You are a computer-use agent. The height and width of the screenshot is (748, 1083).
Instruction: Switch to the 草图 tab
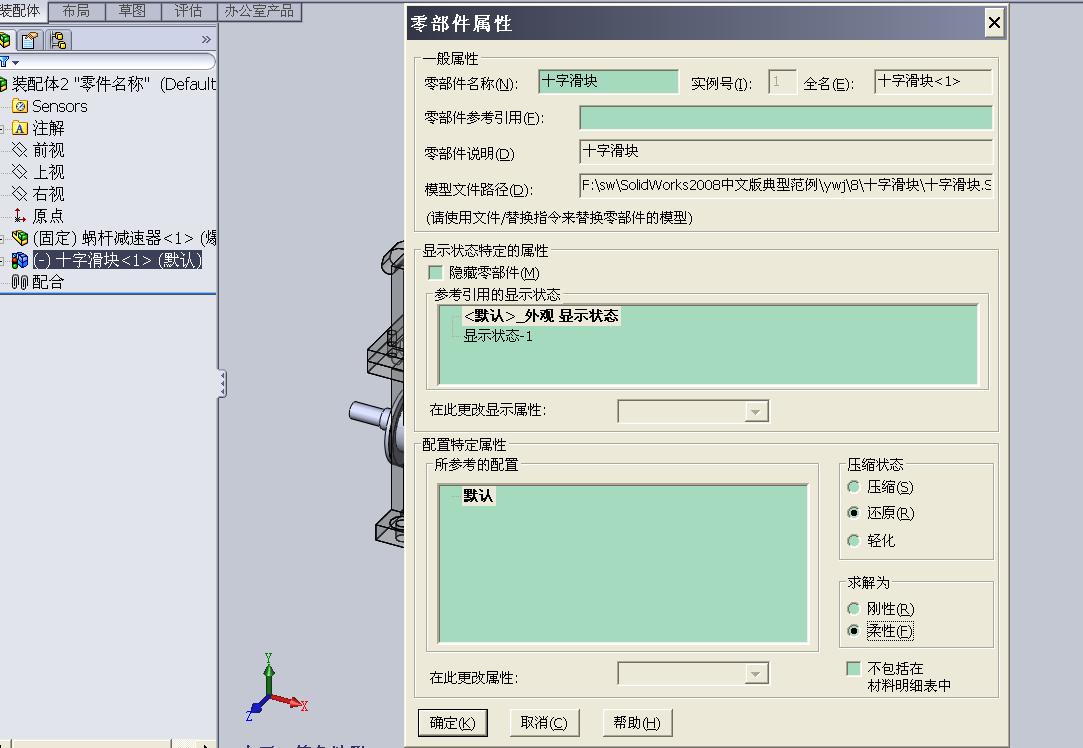point(133,11)
